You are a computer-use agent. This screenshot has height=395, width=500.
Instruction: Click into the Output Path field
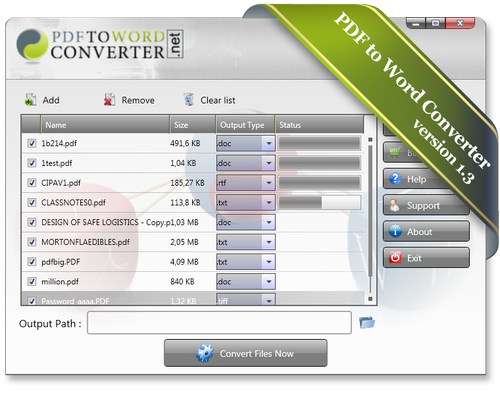219,322
